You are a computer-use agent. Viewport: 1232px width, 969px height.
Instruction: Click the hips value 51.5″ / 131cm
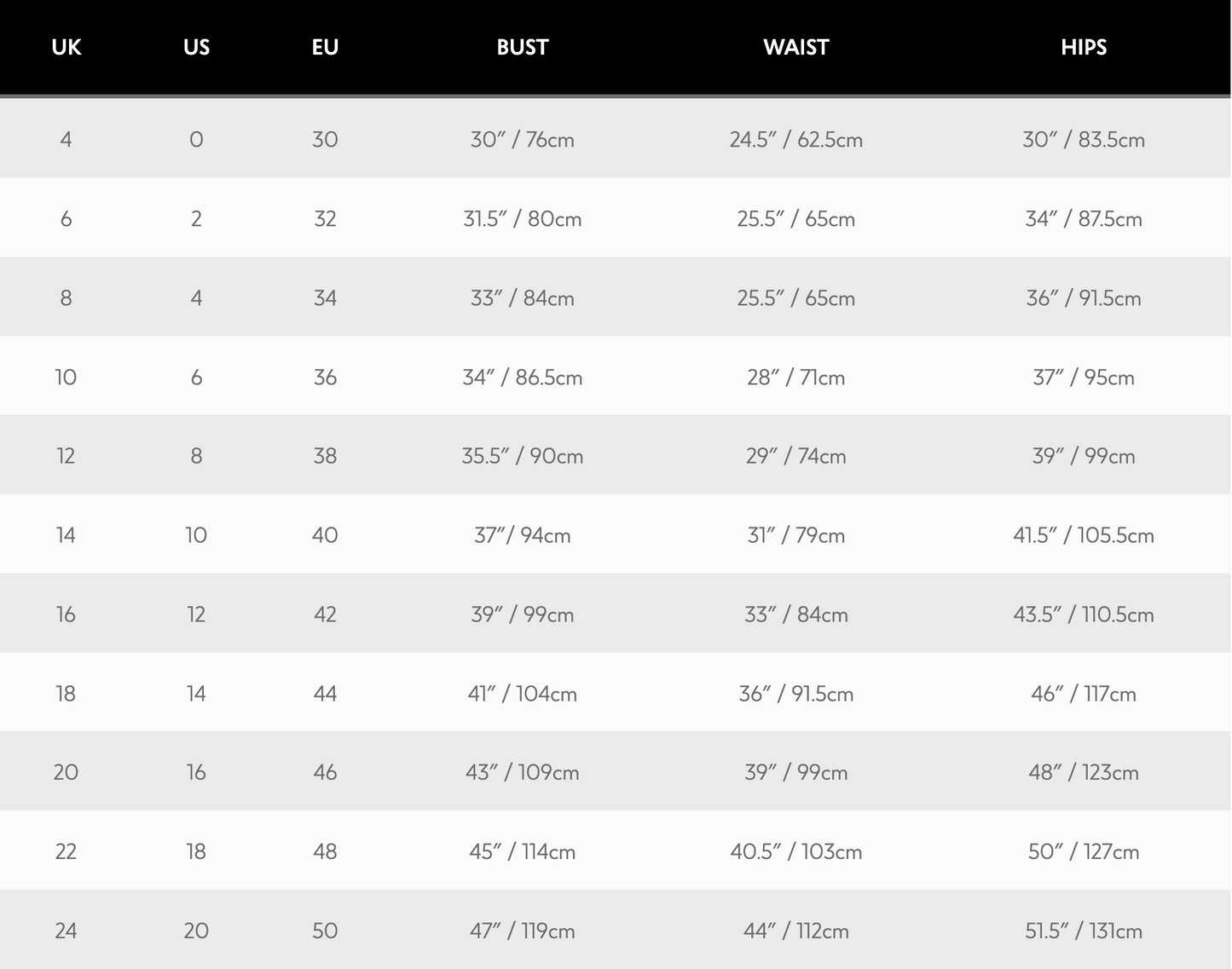click(x=1083, y=931)
